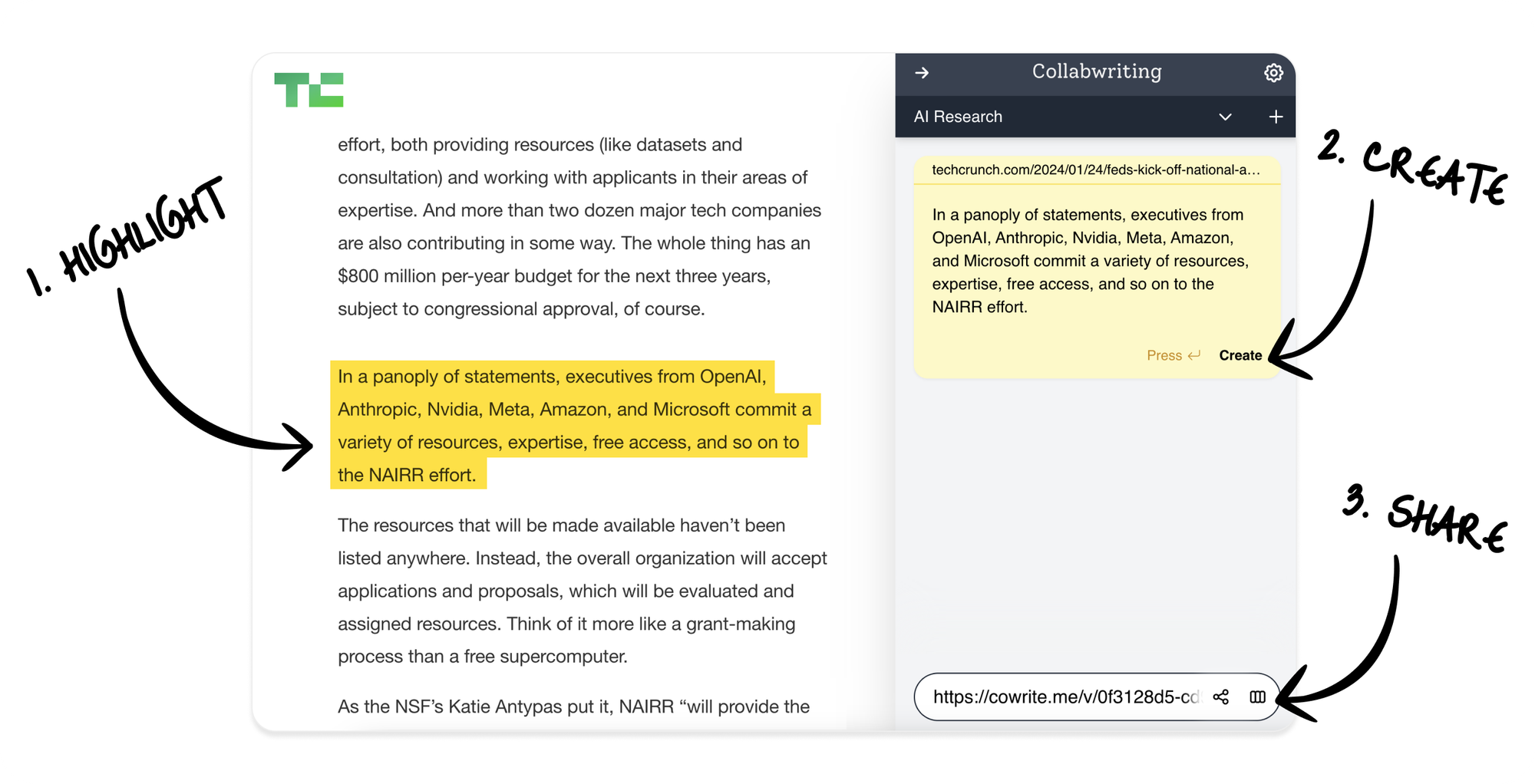Click the "Press" hint text on the card
Image resolution: width=1535 pixels, height=784 pixels.
(1164, 355)
